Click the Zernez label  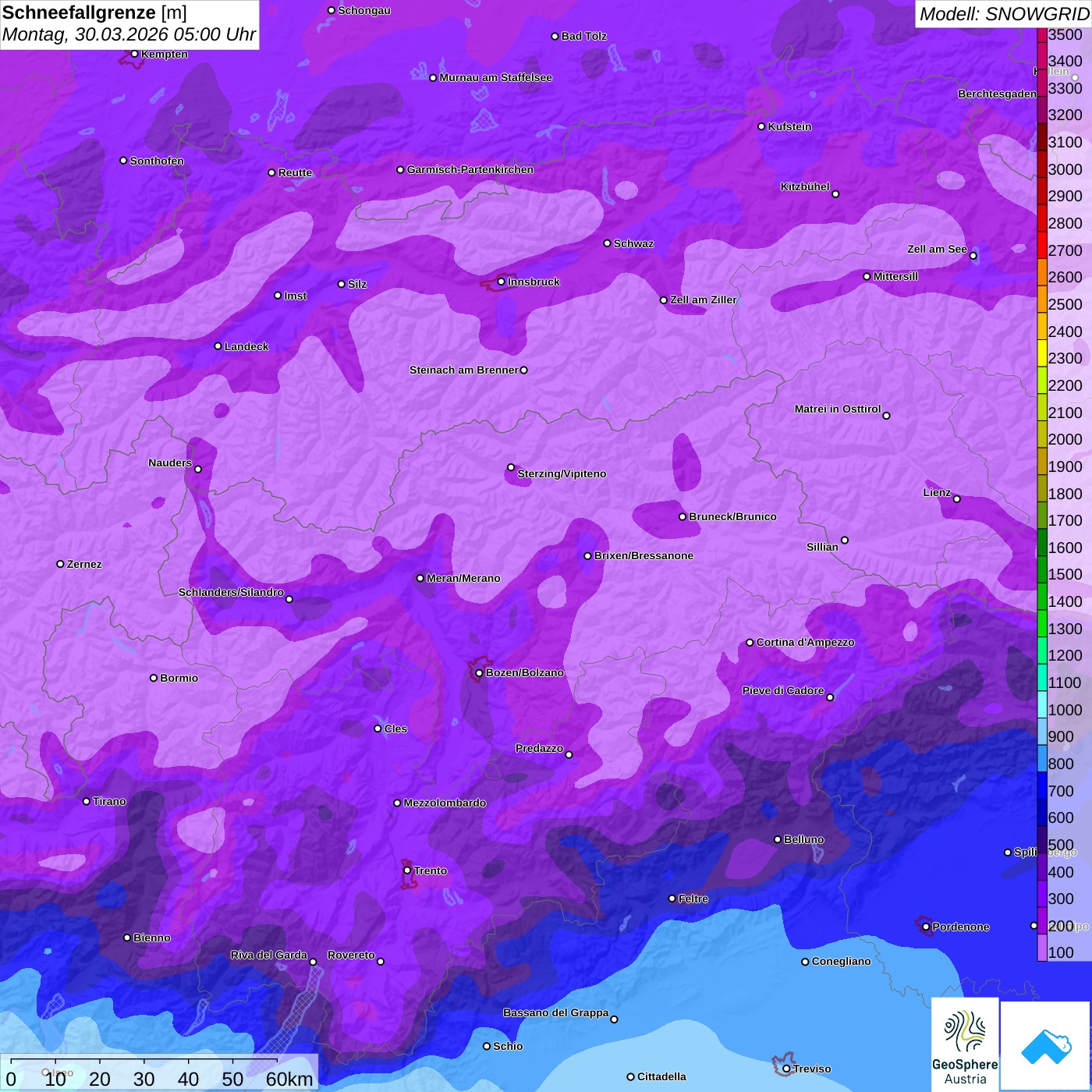tap(84, 564)
